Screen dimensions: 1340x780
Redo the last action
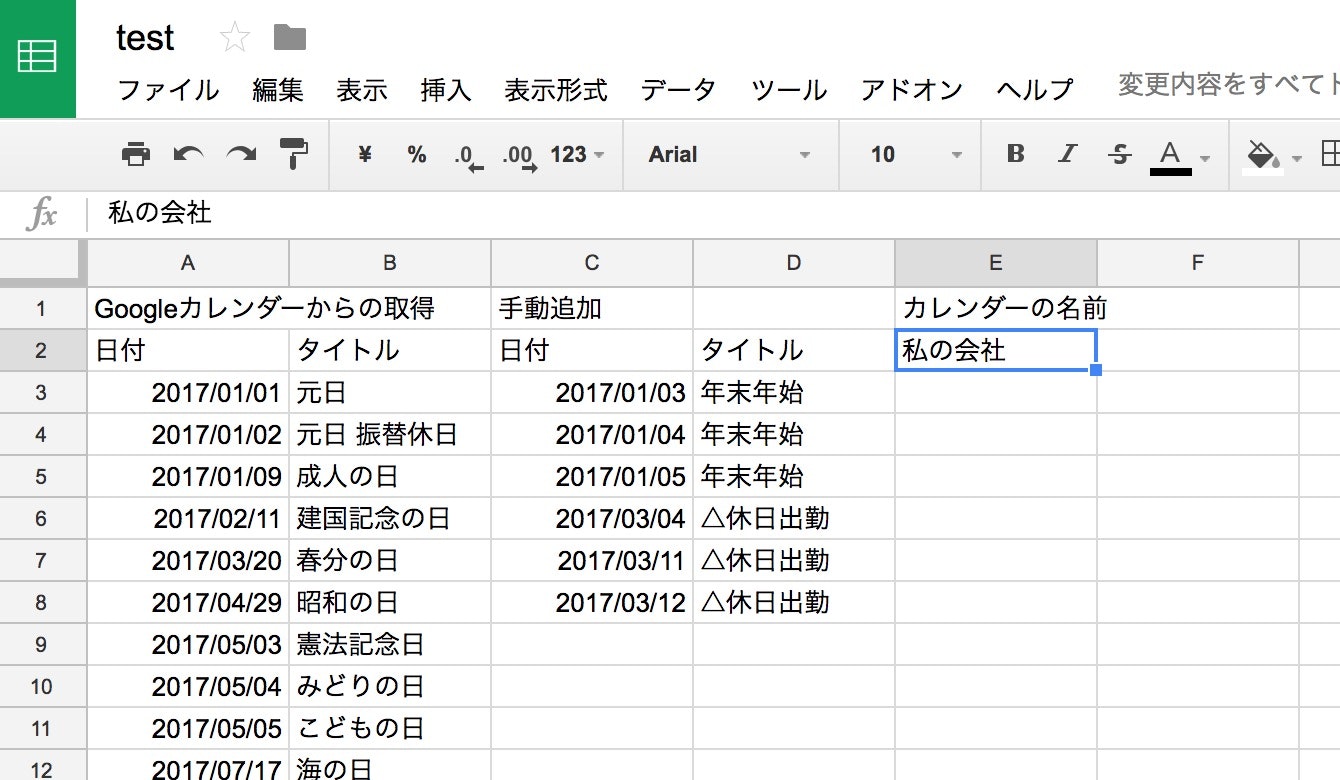(x=241, y=154)
